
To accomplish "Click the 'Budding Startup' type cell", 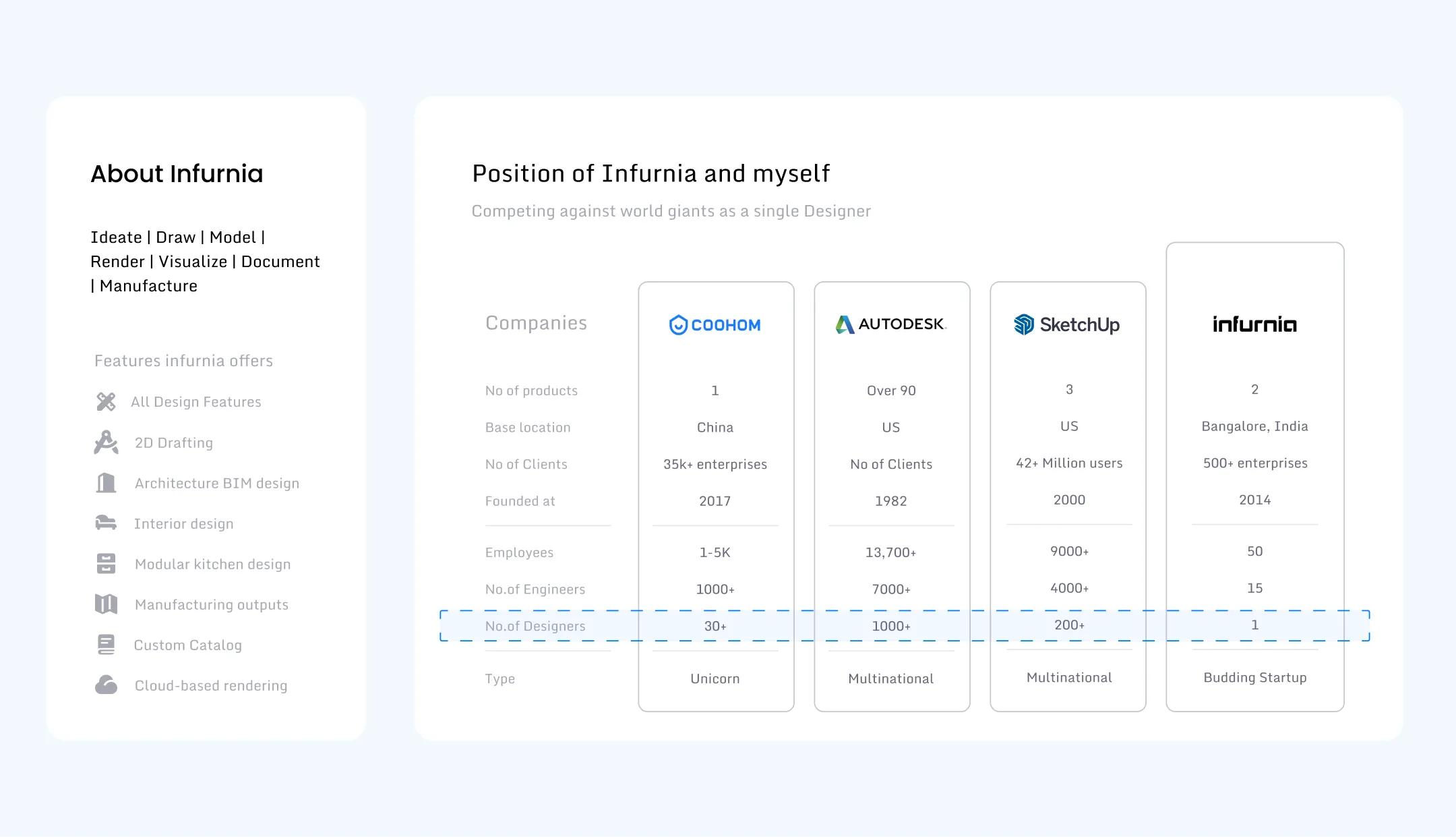I will (x=1255, y=678).
